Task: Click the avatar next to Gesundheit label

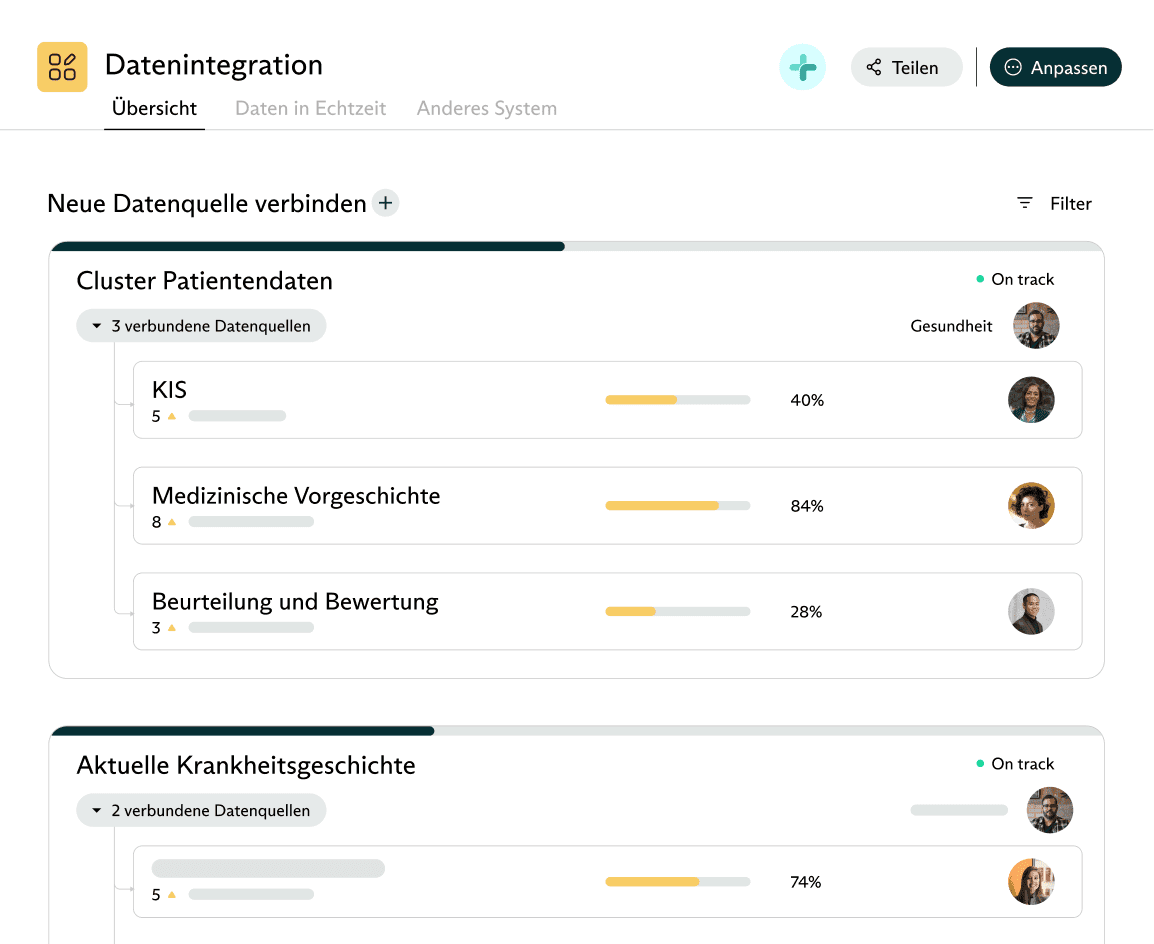Action: tap(1036, 326)
